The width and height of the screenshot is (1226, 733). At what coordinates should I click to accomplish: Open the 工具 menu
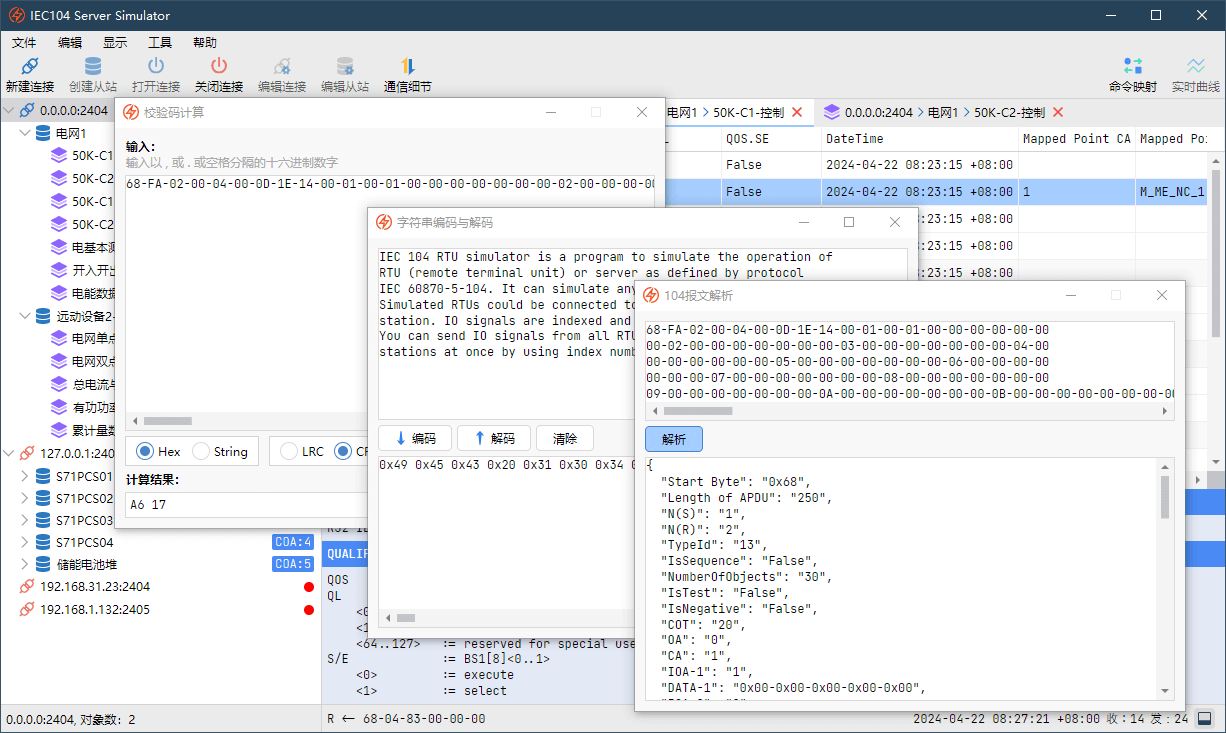pyautogui.click(x=159, y=43)
